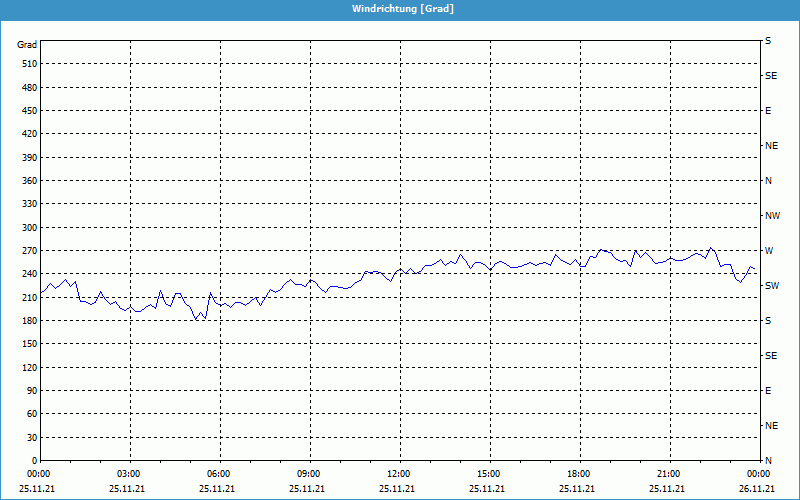Select the 03:00 time axis label
Image resolution: width=800 pixels, height=500 pixels.
click(x=129, y=473)
